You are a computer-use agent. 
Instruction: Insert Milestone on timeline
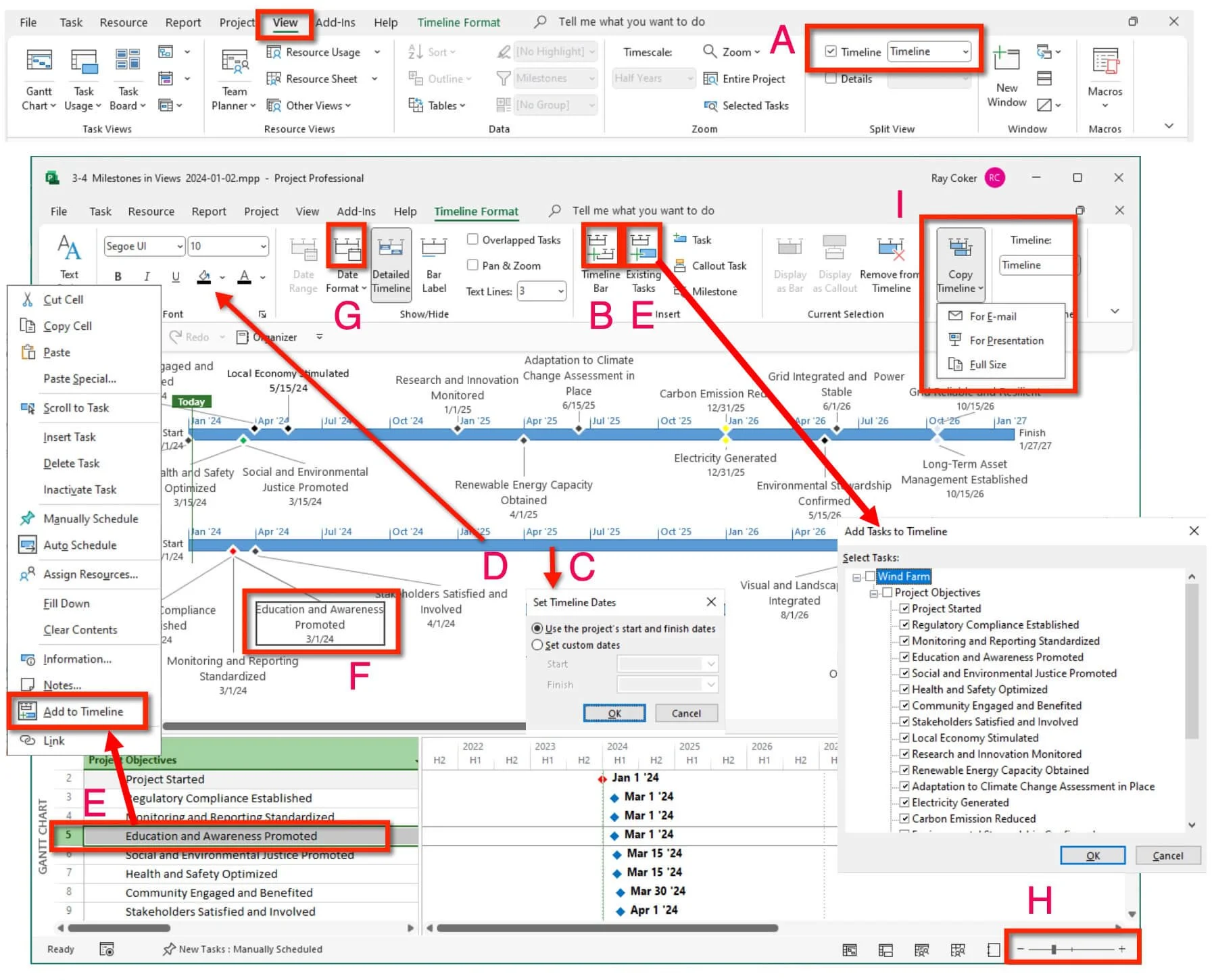(706, 291)
